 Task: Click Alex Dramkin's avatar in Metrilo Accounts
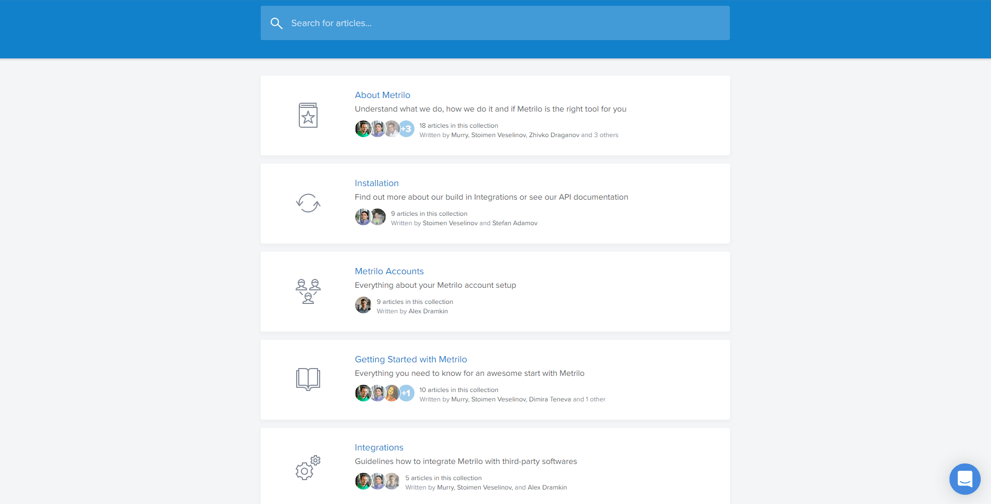click(363, 305)
